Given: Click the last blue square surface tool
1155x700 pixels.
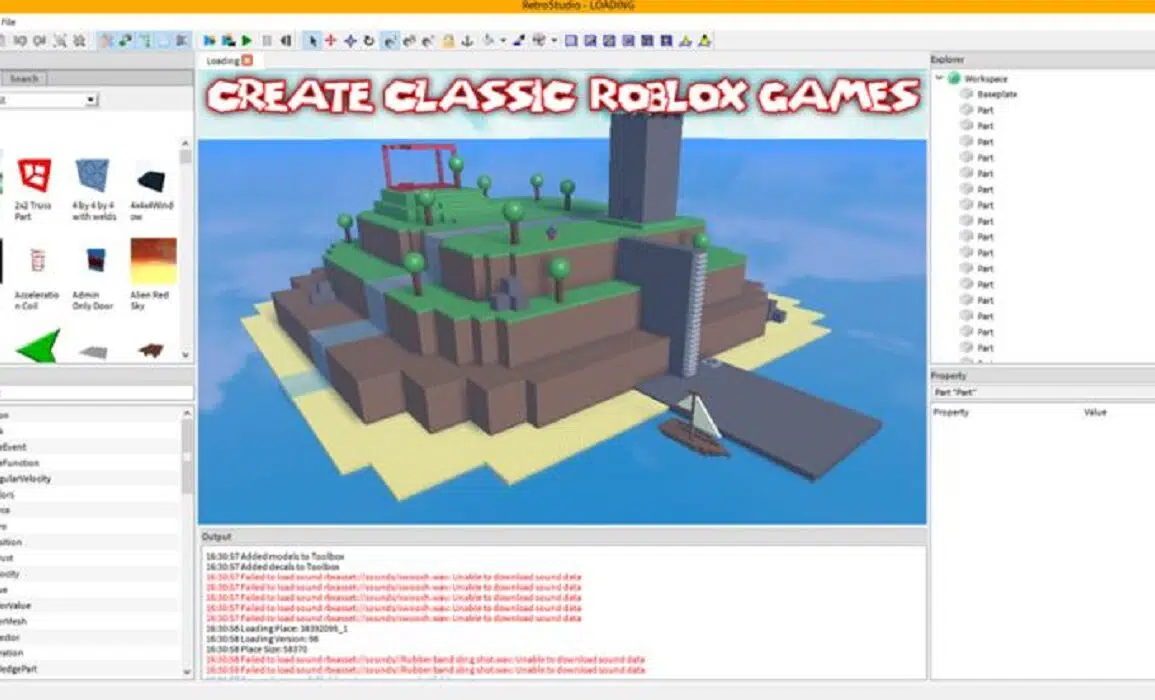Looking at the screenshot, I should (x=666, y=41).
